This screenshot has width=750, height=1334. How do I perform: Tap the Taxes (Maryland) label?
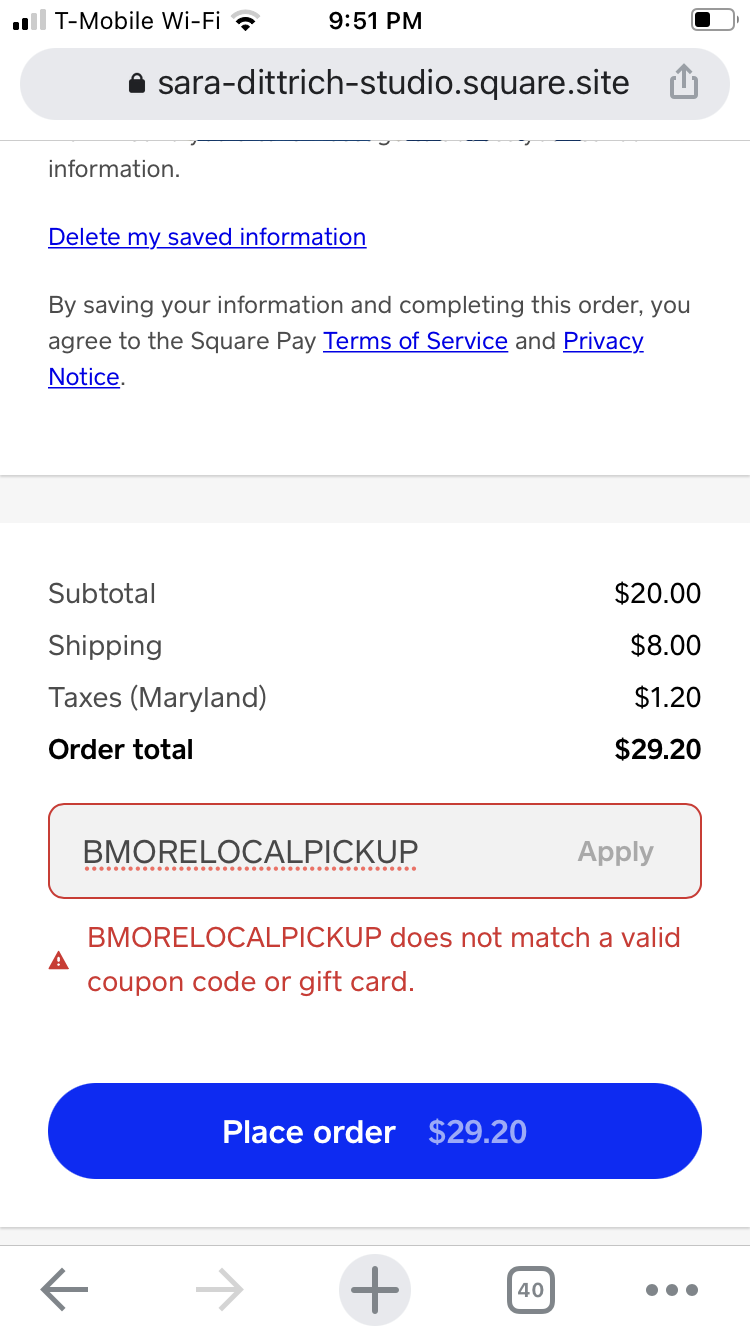[x=157, y=697]
